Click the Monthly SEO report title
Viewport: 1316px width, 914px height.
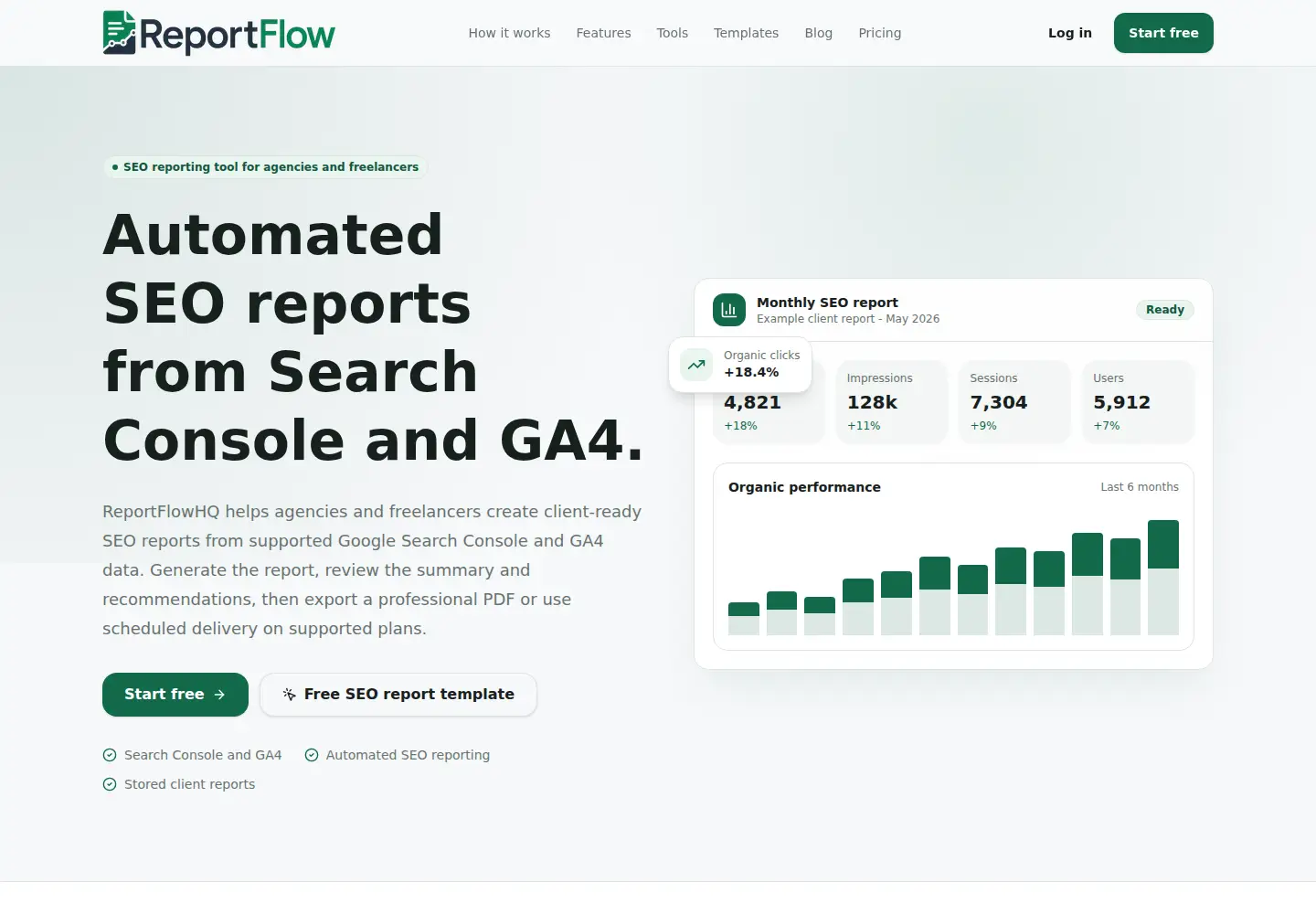coord(827,303)
